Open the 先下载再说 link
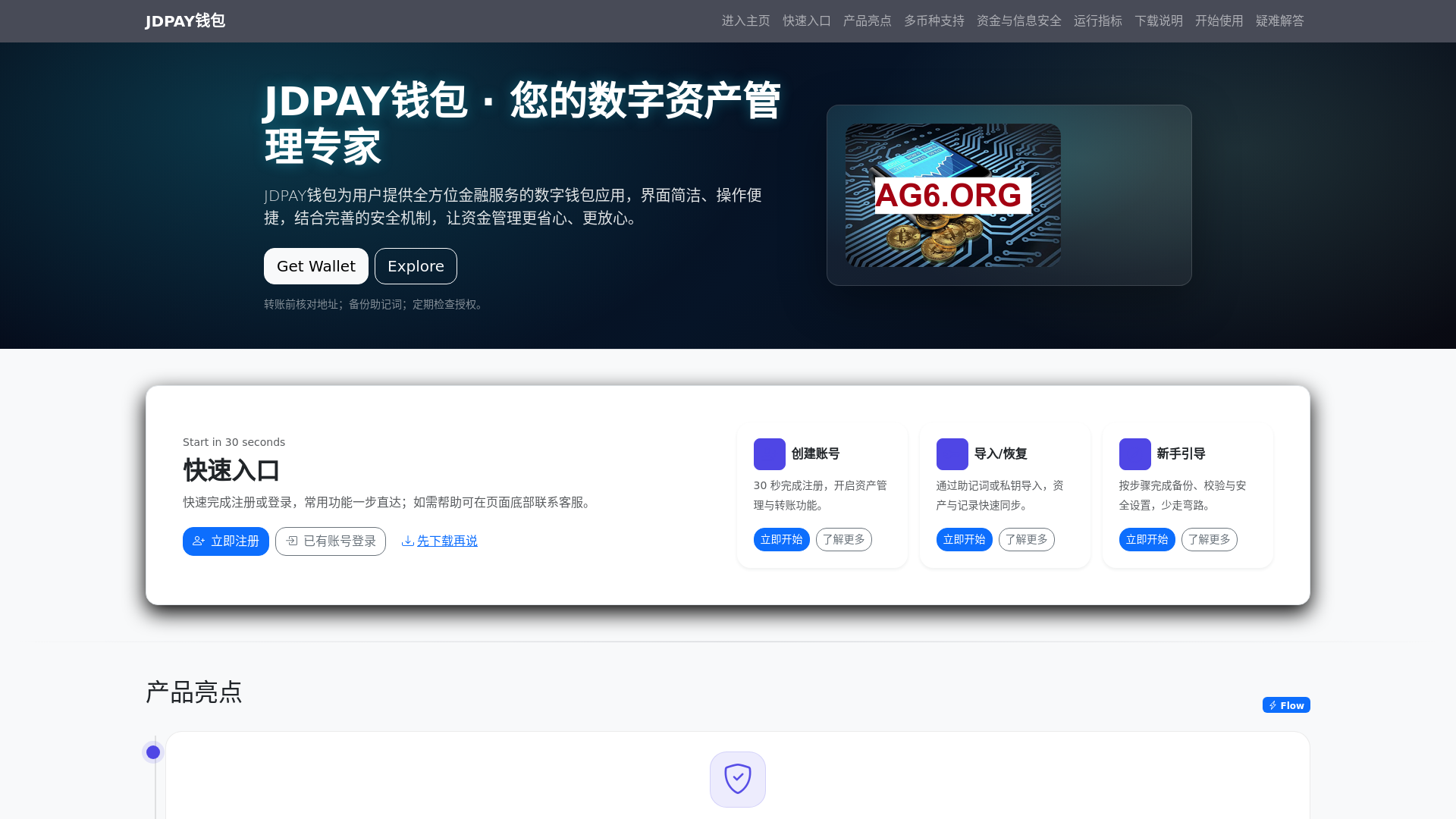1456x819 pixels. pos(447,541)
